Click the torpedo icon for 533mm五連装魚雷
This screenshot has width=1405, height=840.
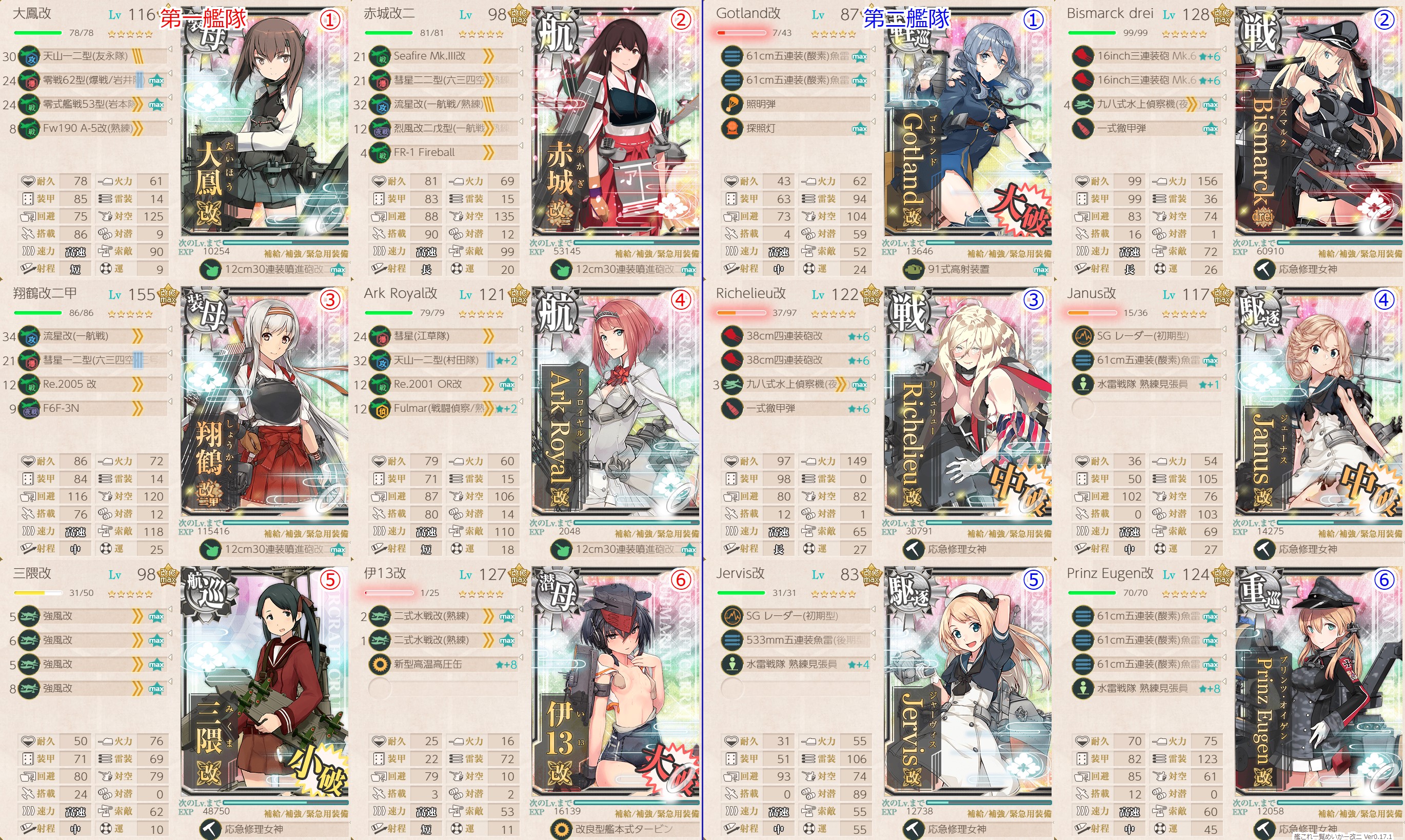click(731, 640)
